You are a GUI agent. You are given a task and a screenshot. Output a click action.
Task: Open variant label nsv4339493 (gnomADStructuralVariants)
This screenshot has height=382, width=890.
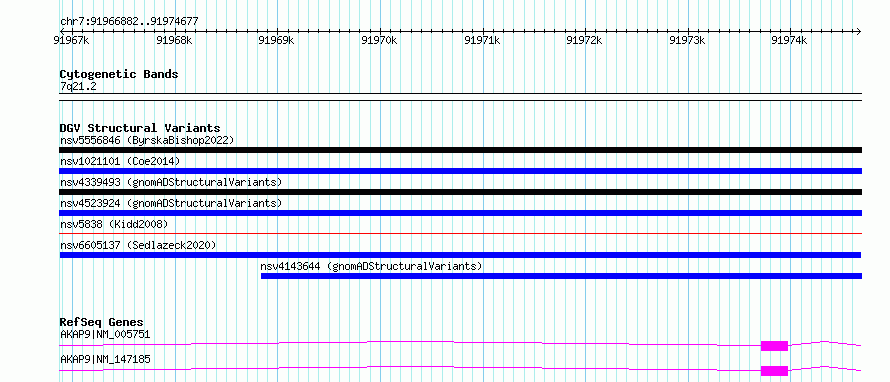click(171, 182)
